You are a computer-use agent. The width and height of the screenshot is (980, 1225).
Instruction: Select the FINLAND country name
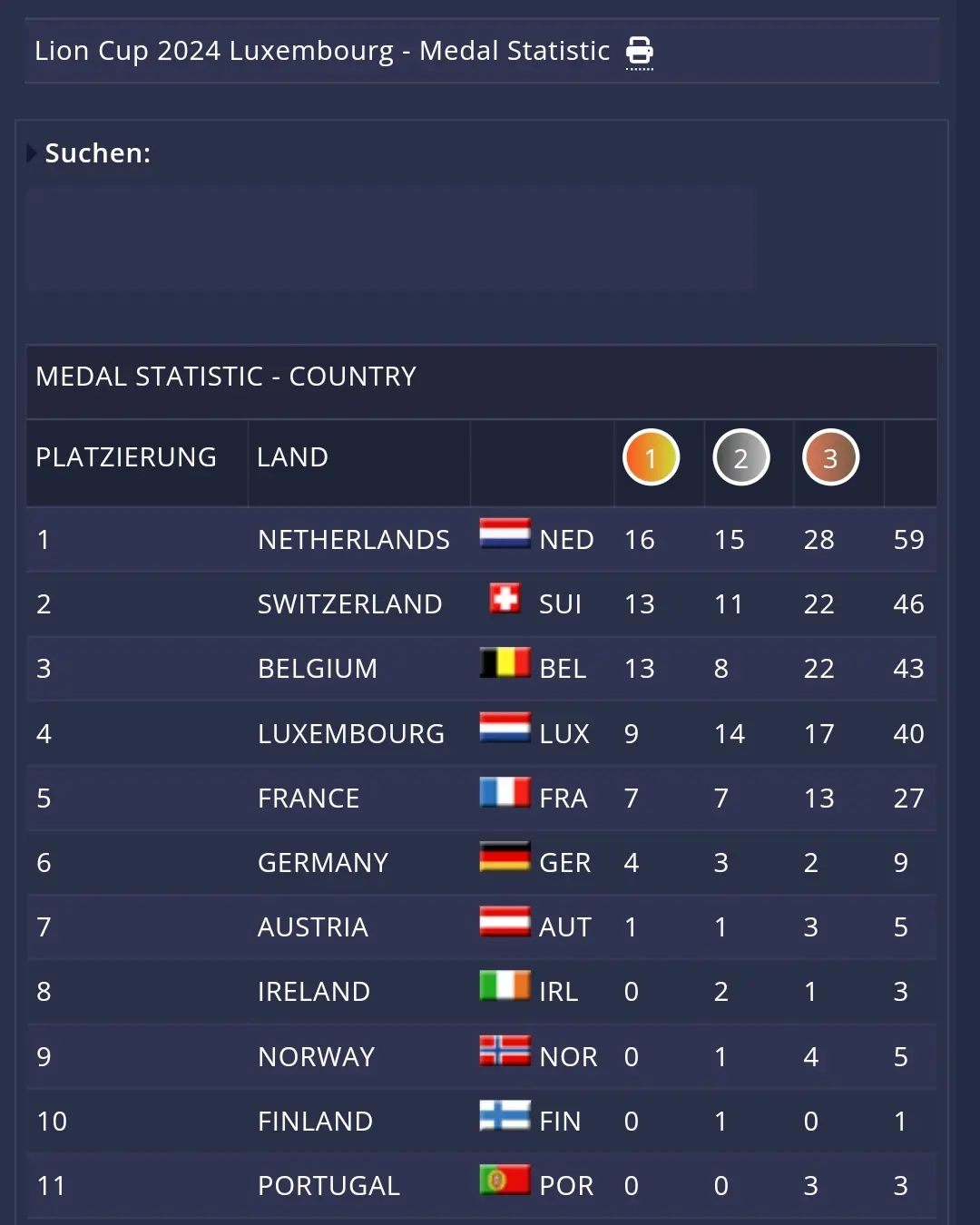tap(315, 1122)
